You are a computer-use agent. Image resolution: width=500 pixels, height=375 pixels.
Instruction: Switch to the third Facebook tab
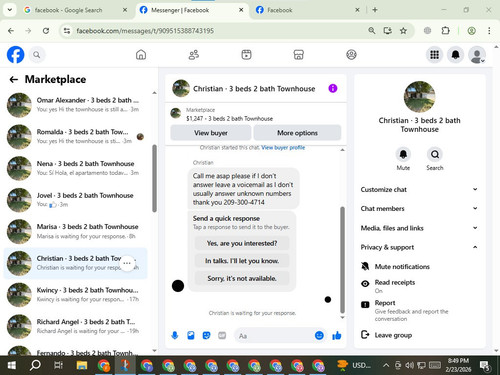click(308, 10)
